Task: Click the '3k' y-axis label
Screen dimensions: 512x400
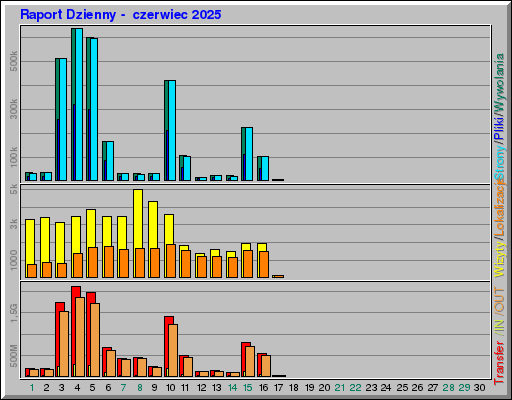Action: coord(13,224)
